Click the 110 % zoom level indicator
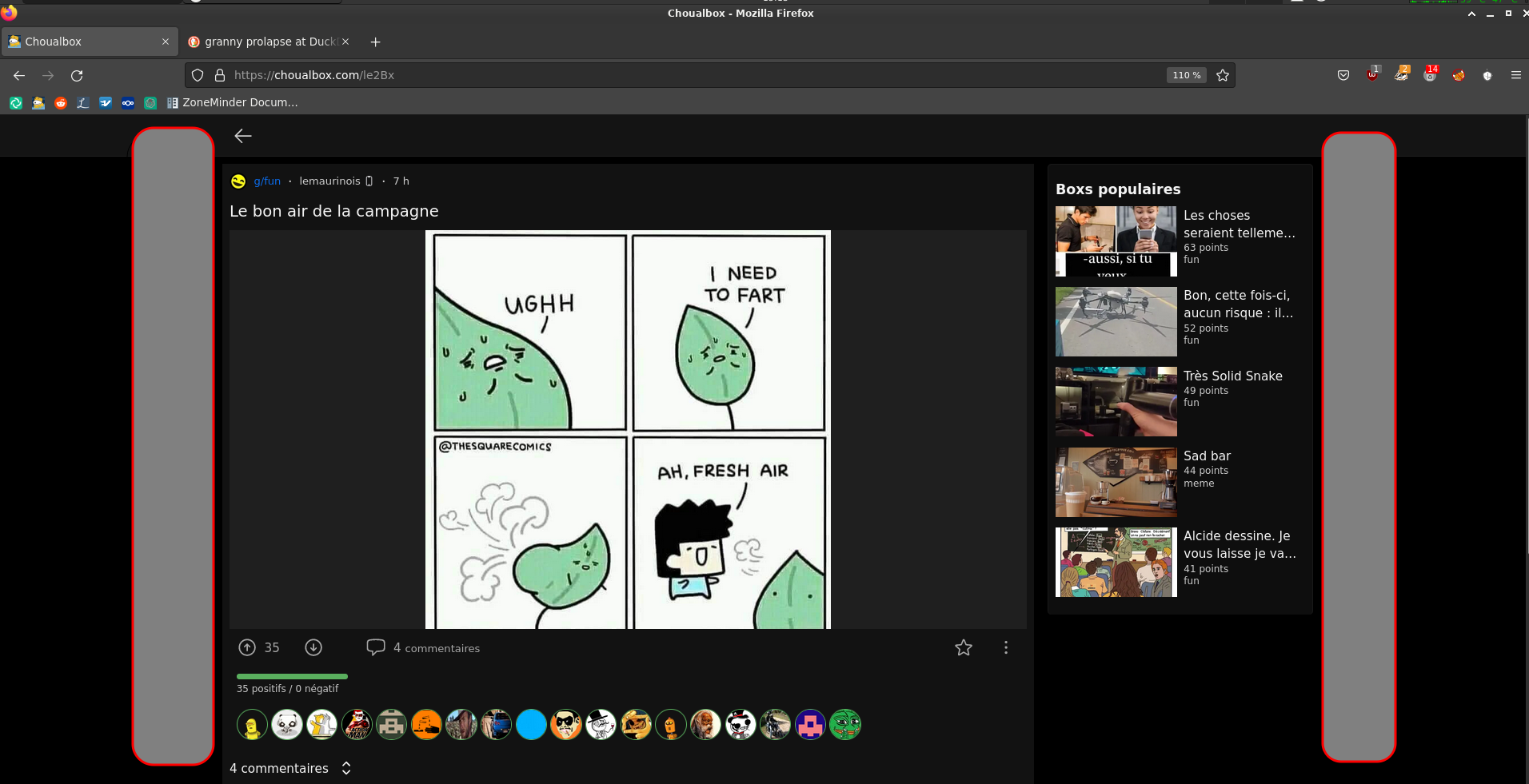The height and width of the screenshot is (784, 1529). [x=1186, y=75]
